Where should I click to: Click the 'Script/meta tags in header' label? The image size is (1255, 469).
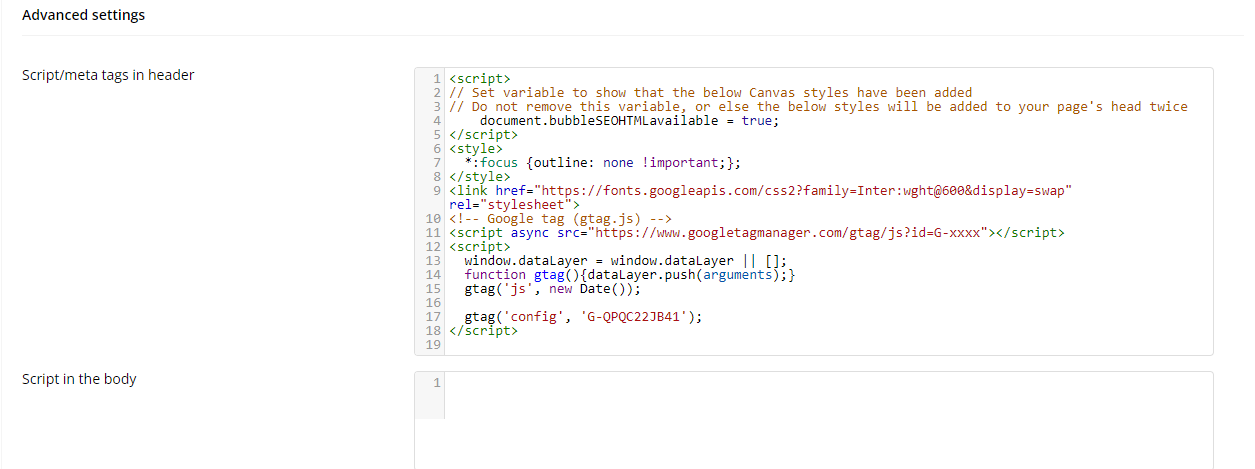108,75
